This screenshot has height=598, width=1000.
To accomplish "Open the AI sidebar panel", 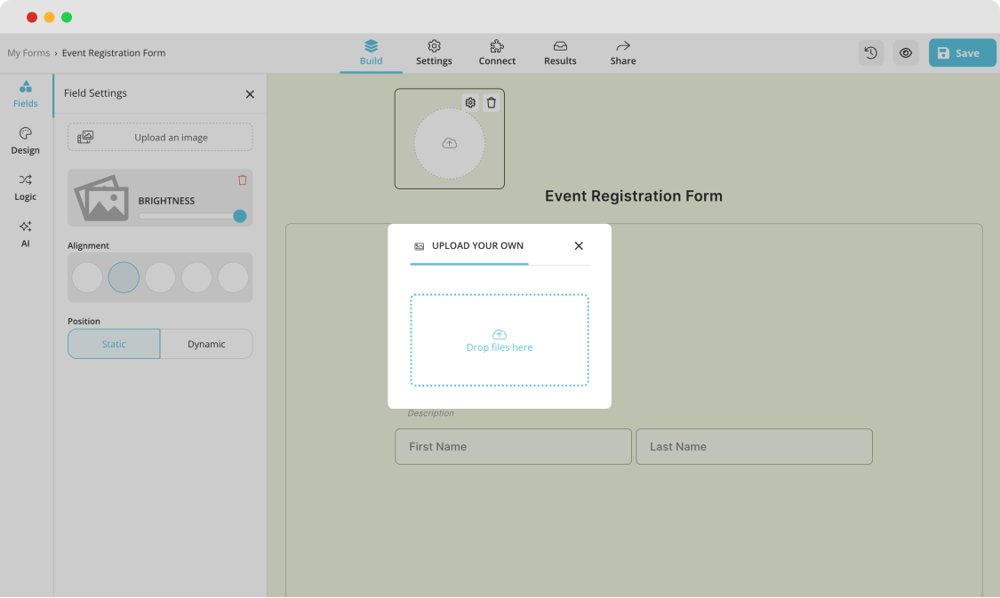I will pyautogui.click(x=26, y=233).
